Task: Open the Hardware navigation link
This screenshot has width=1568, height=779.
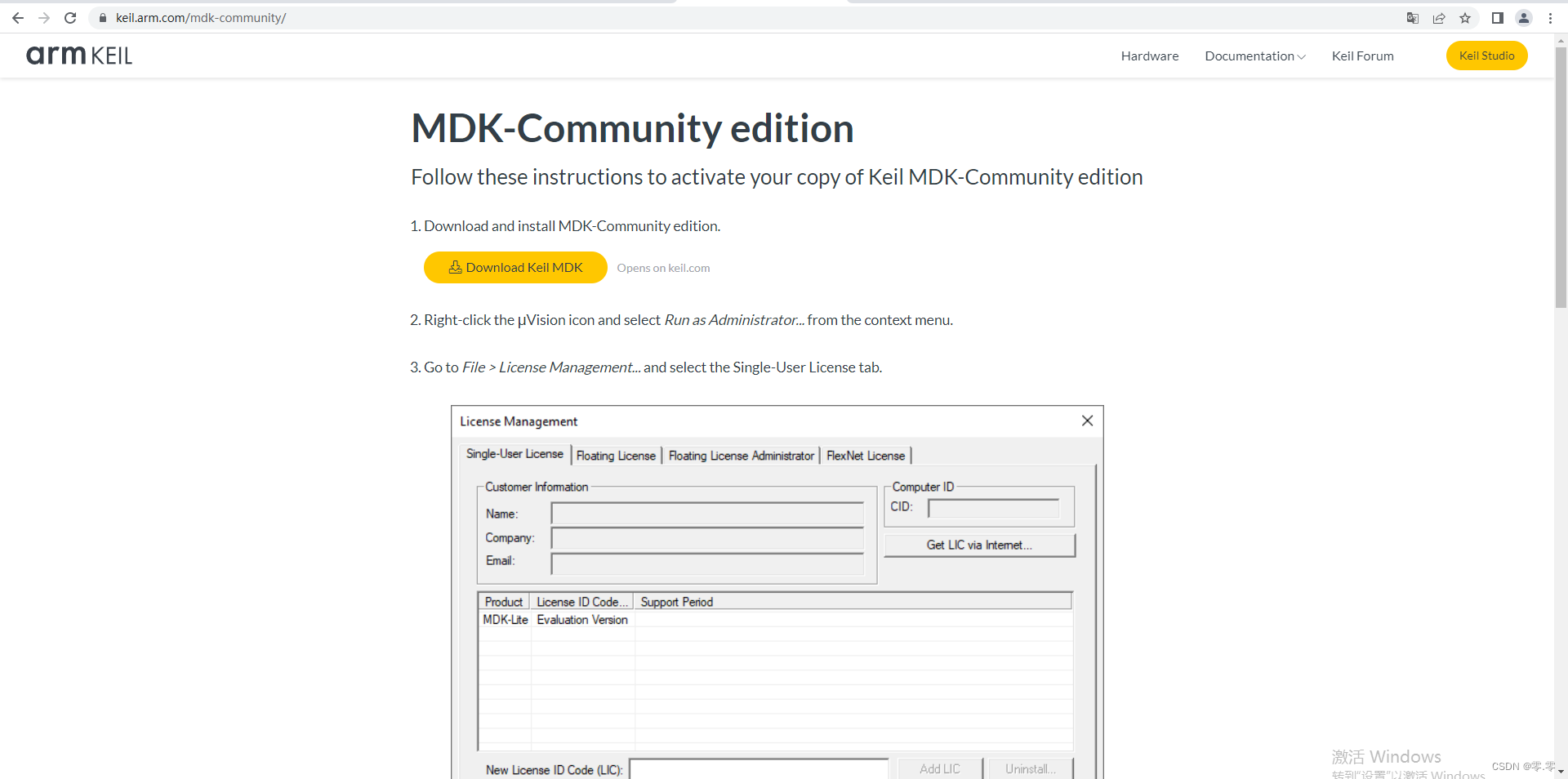Action: 1150,56
